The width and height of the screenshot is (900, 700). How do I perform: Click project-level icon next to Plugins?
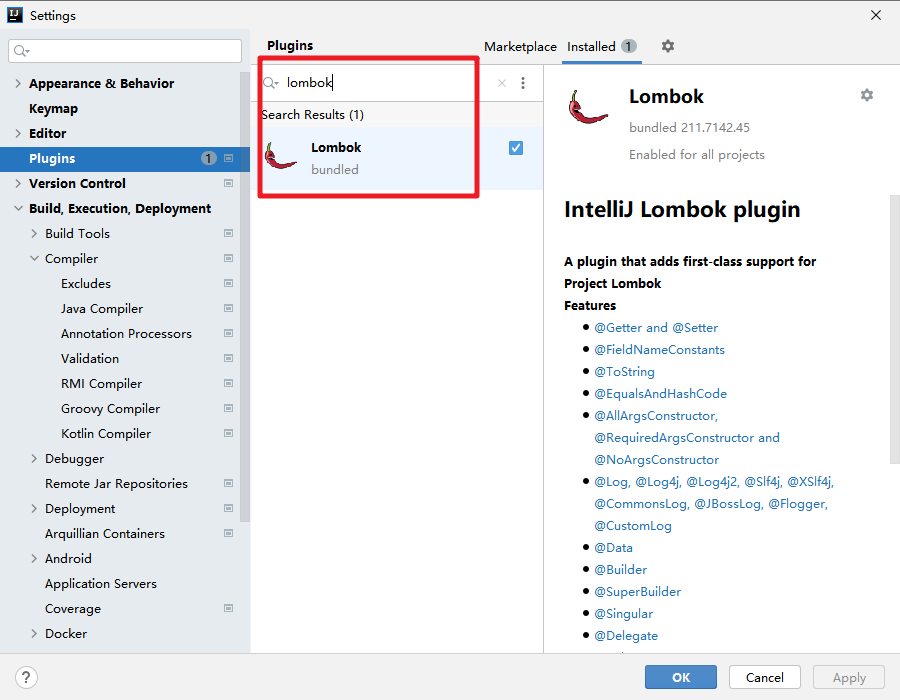point(228,158)
